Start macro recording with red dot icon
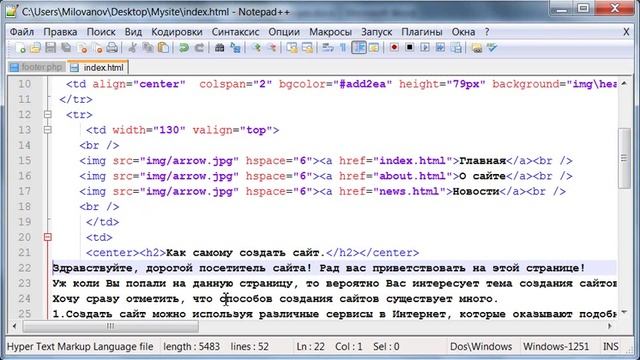640x360 pixels. click(x=394, y=48)
